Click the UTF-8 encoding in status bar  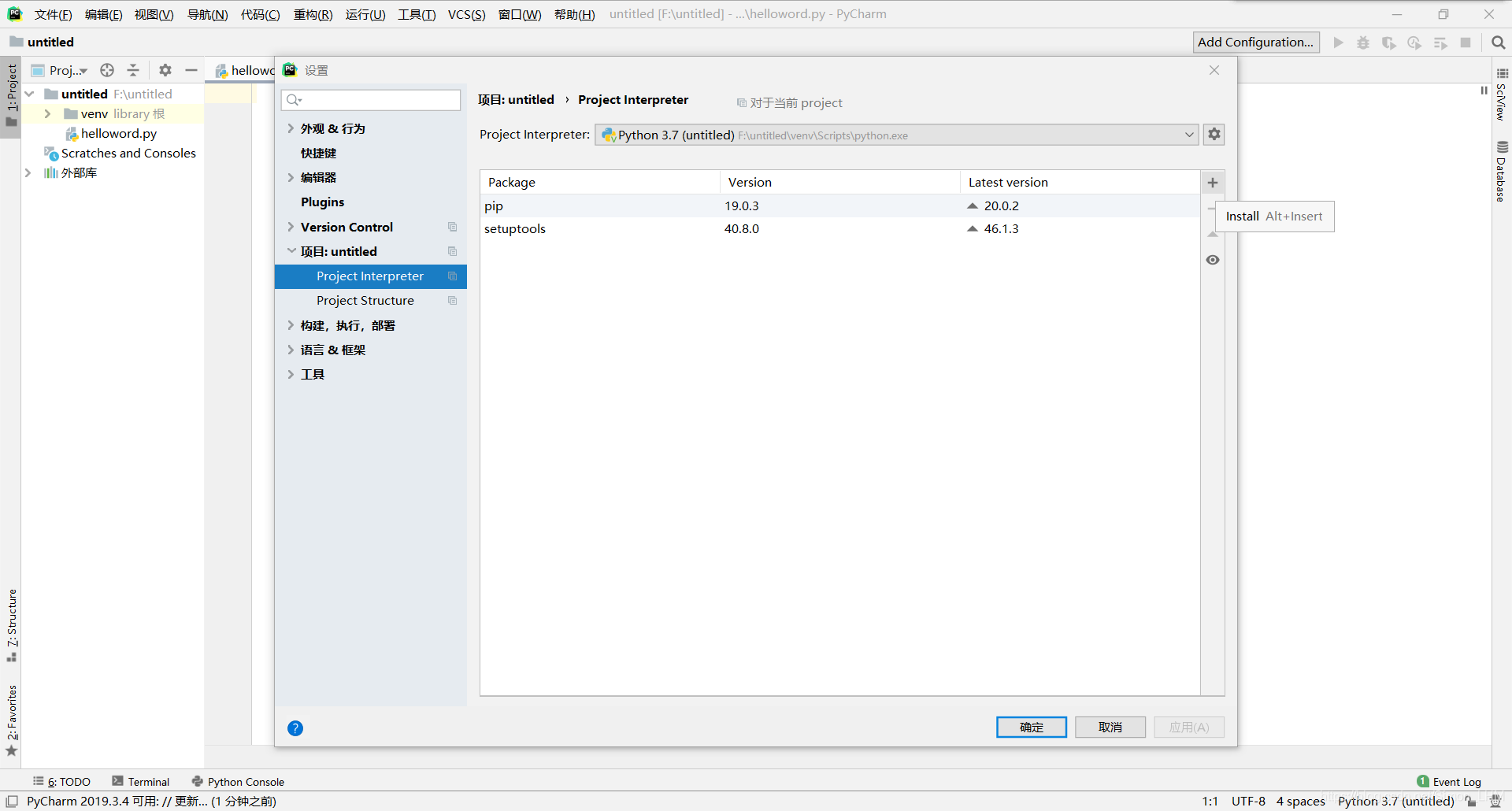point(1248,802)
